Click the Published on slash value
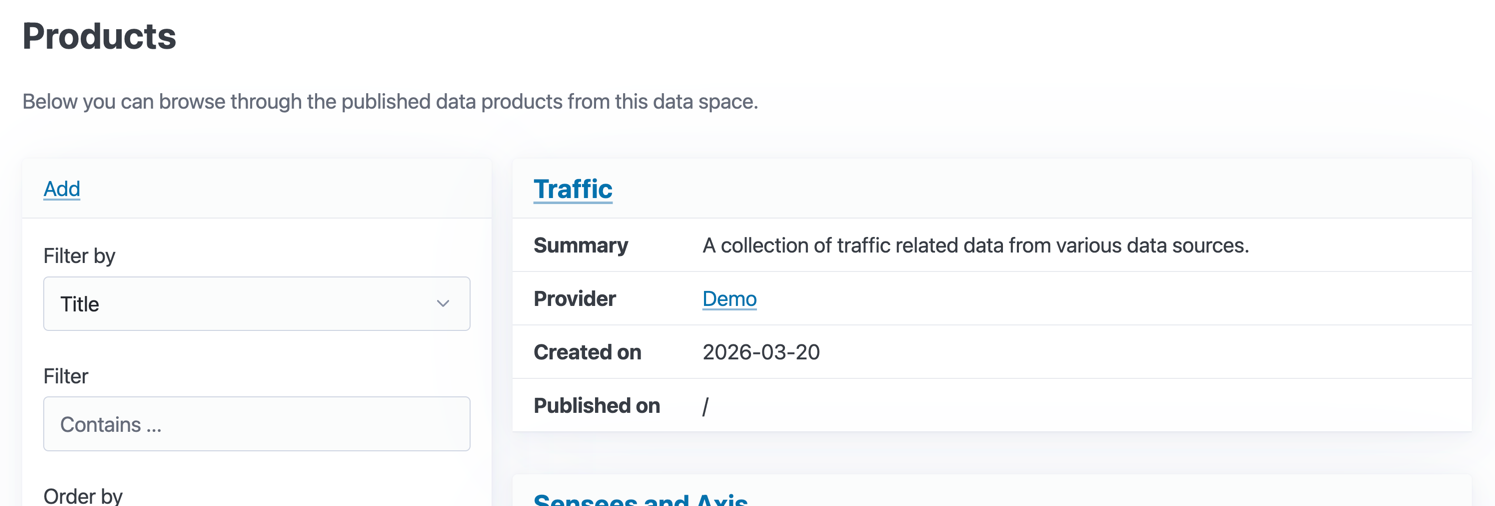 705,406
